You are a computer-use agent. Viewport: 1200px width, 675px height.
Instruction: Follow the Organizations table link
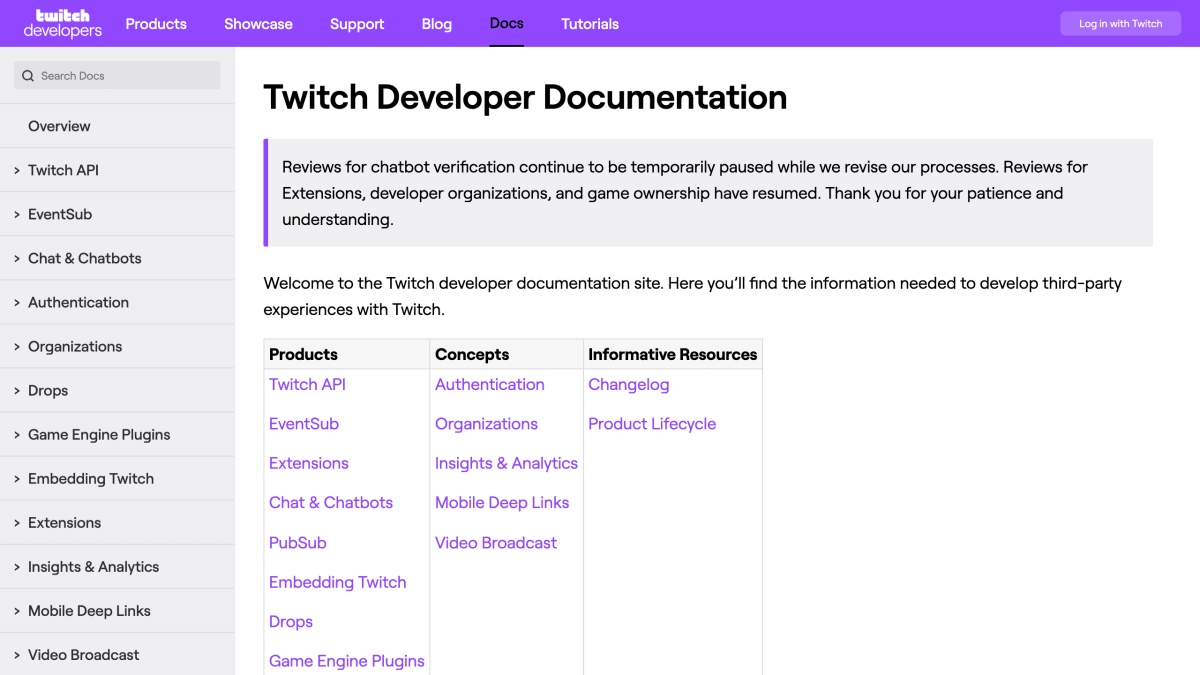coord(486,424)
